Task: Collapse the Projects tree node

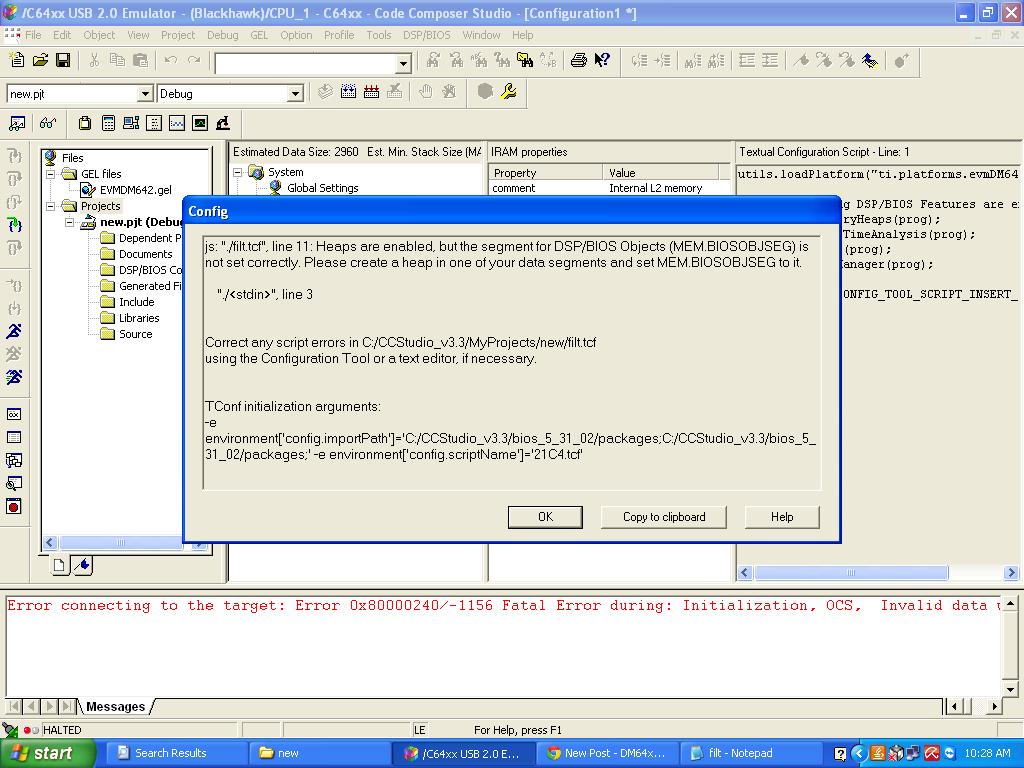Action: [51, 206]
